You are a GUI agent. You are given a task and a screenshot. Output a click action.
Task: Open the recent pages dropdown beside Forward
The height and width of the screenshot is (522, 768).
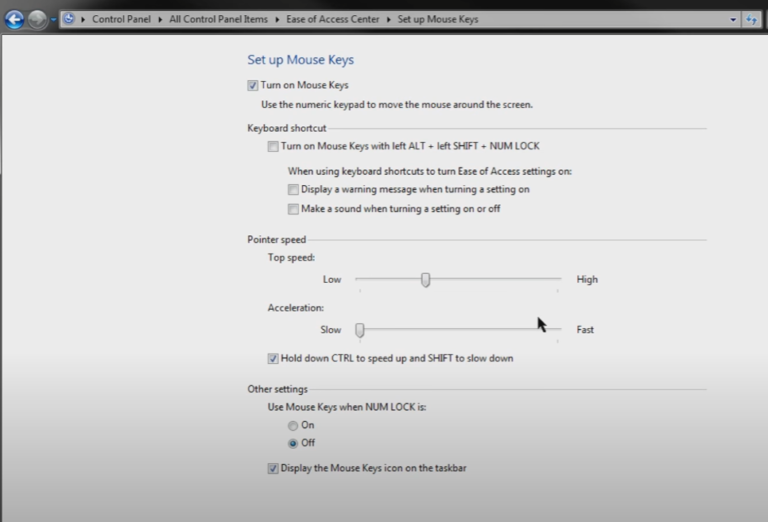tap(53, 20)
